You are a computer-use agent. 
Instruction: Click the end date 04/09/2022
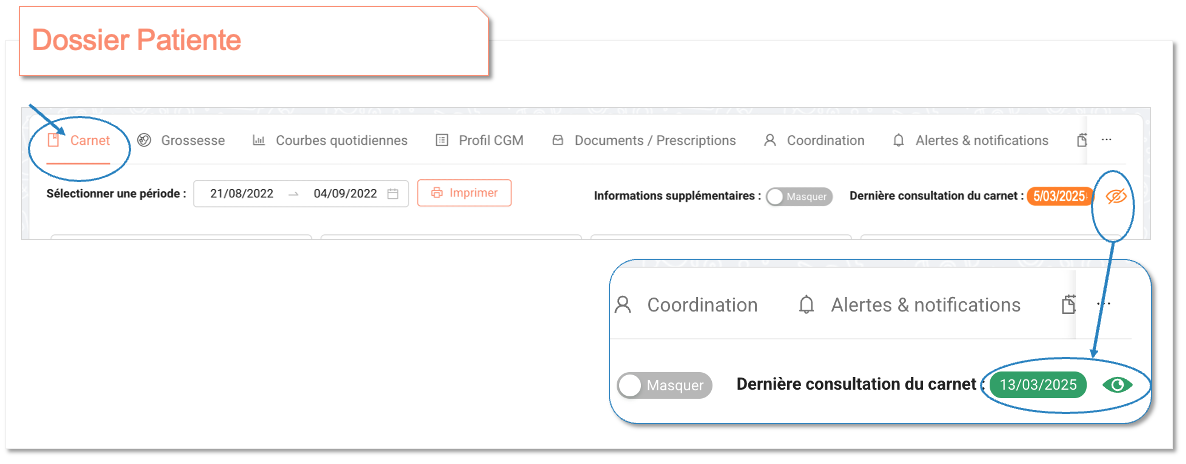point(345,193)
